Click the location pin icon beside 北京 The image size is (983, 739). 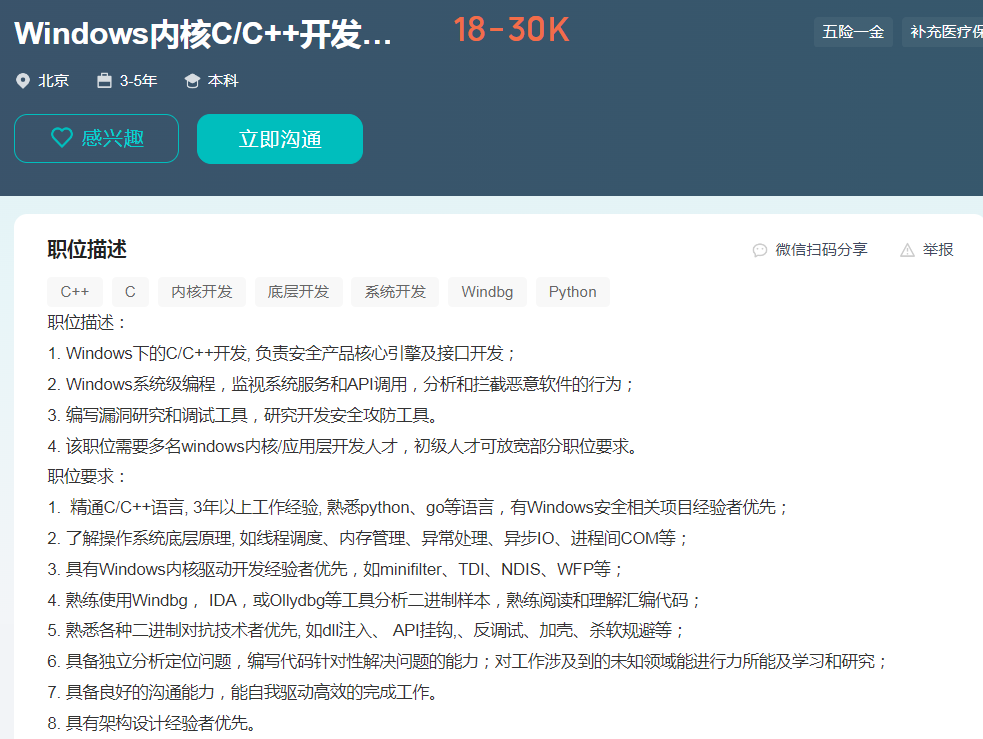[x=23, y=81]
